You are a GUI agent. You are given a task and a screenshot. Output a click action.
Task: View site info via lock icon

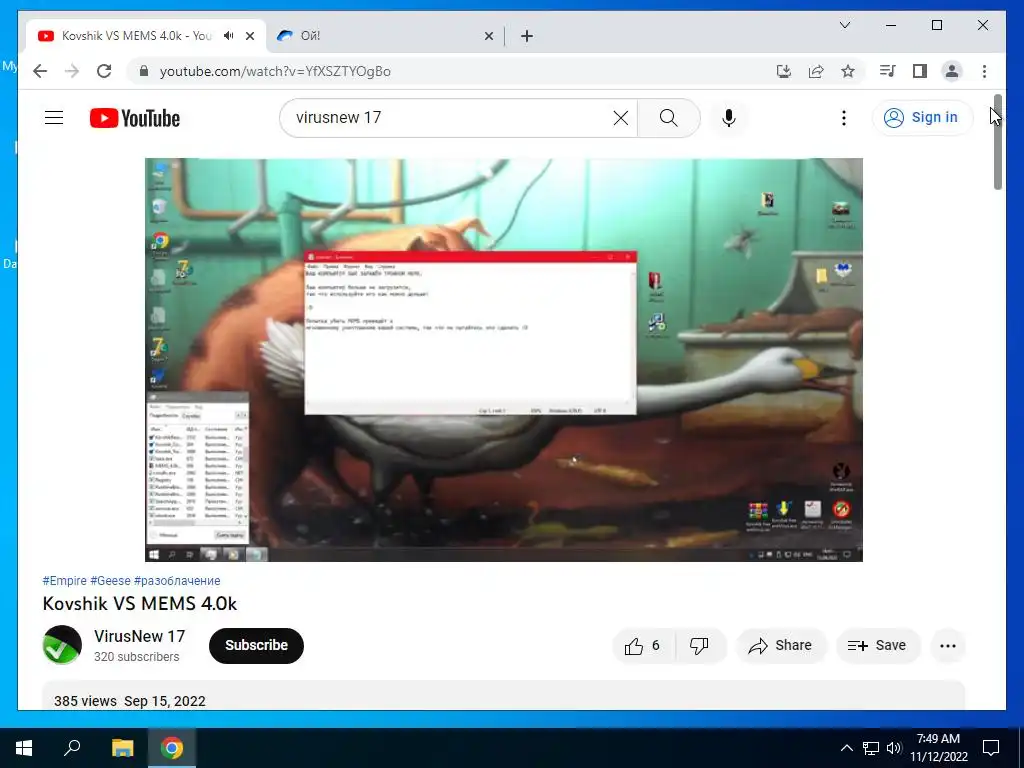coord(144,71)
